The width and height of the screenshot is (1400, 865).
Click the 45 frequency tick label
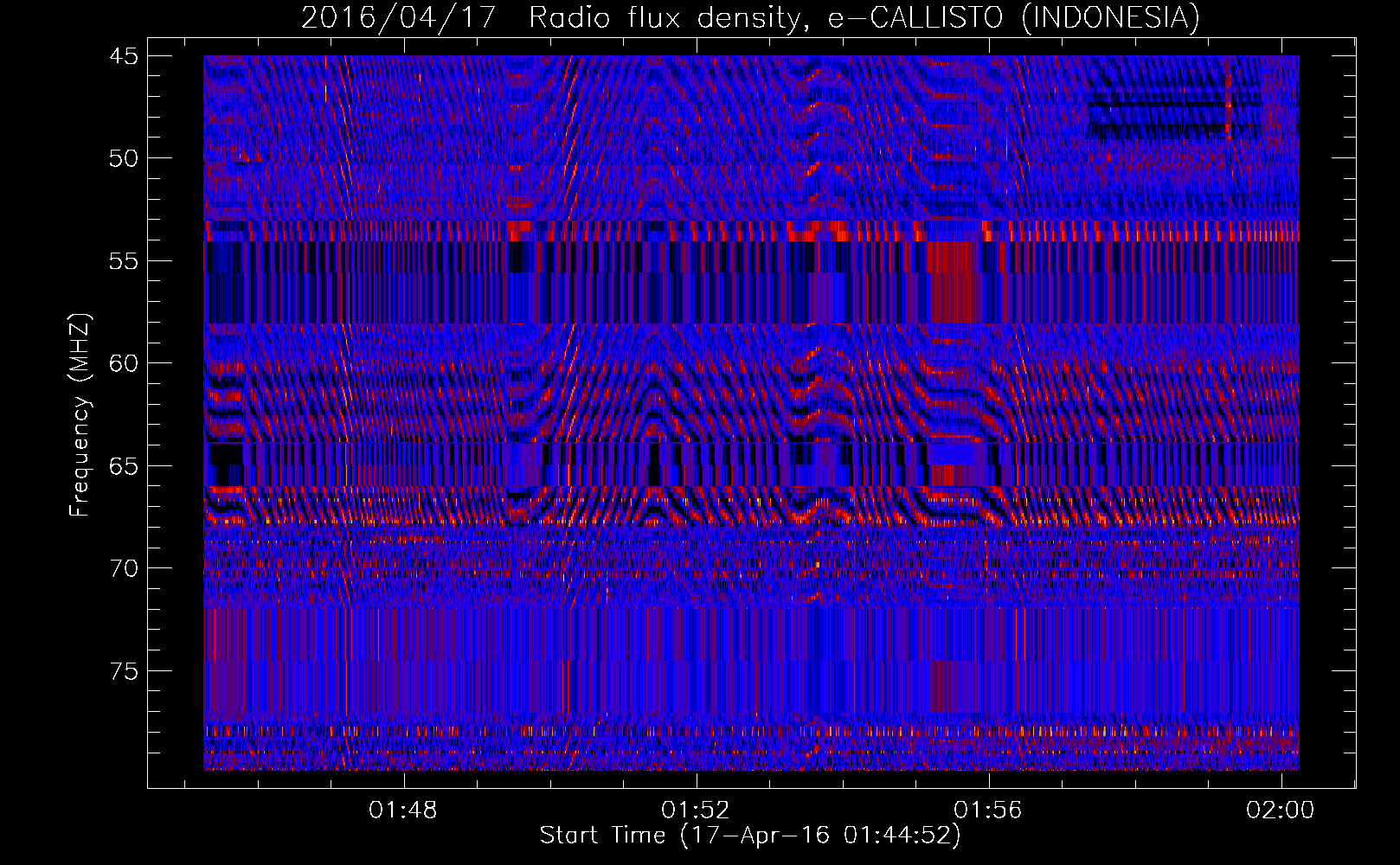coord(124,56)
